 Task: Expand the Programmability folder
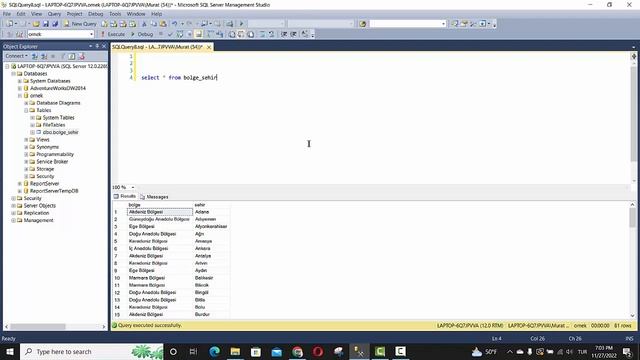click(x=26, y=155)
